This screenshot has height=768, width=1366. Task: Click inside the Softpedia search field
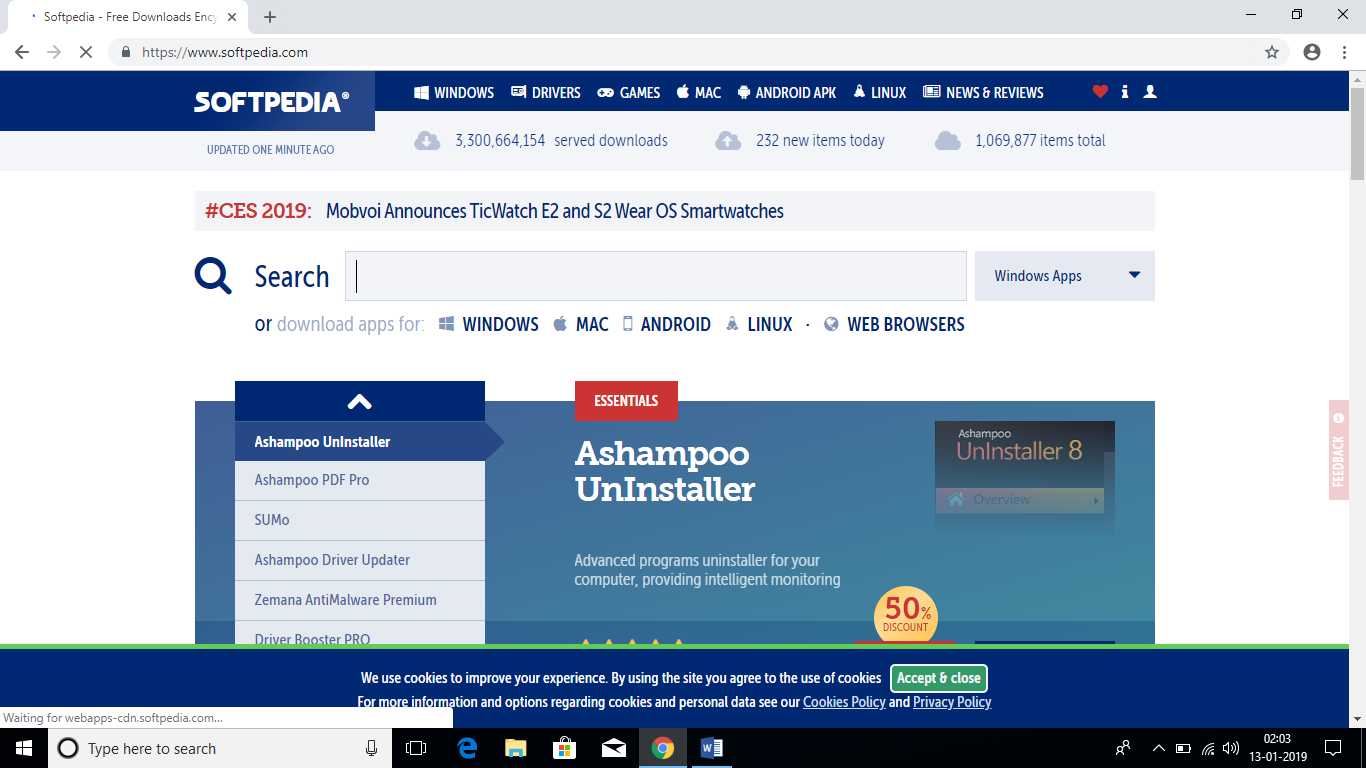click(x=655, y=276)
